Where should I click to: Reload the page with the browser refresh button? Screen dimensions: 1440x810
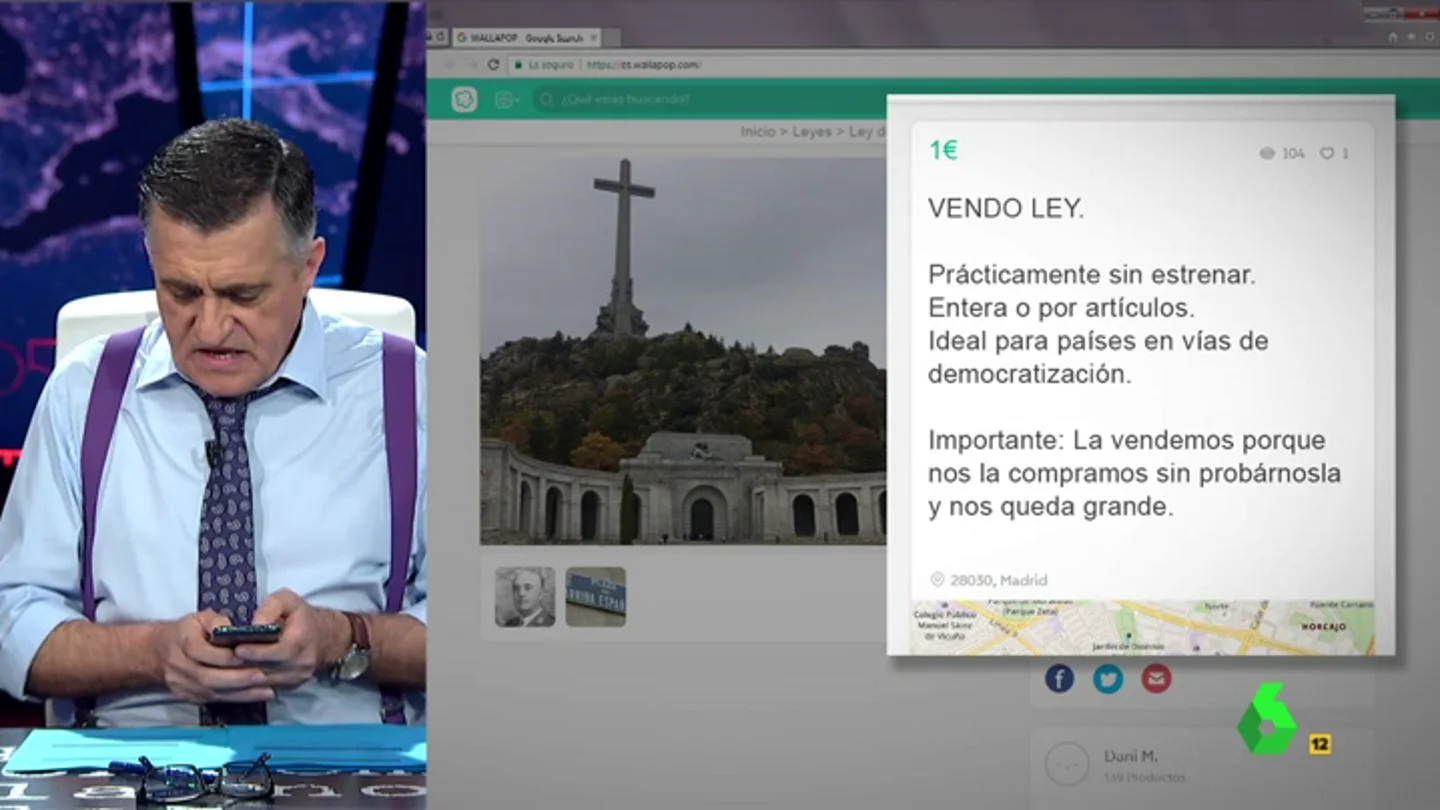(x=493, y=64)
